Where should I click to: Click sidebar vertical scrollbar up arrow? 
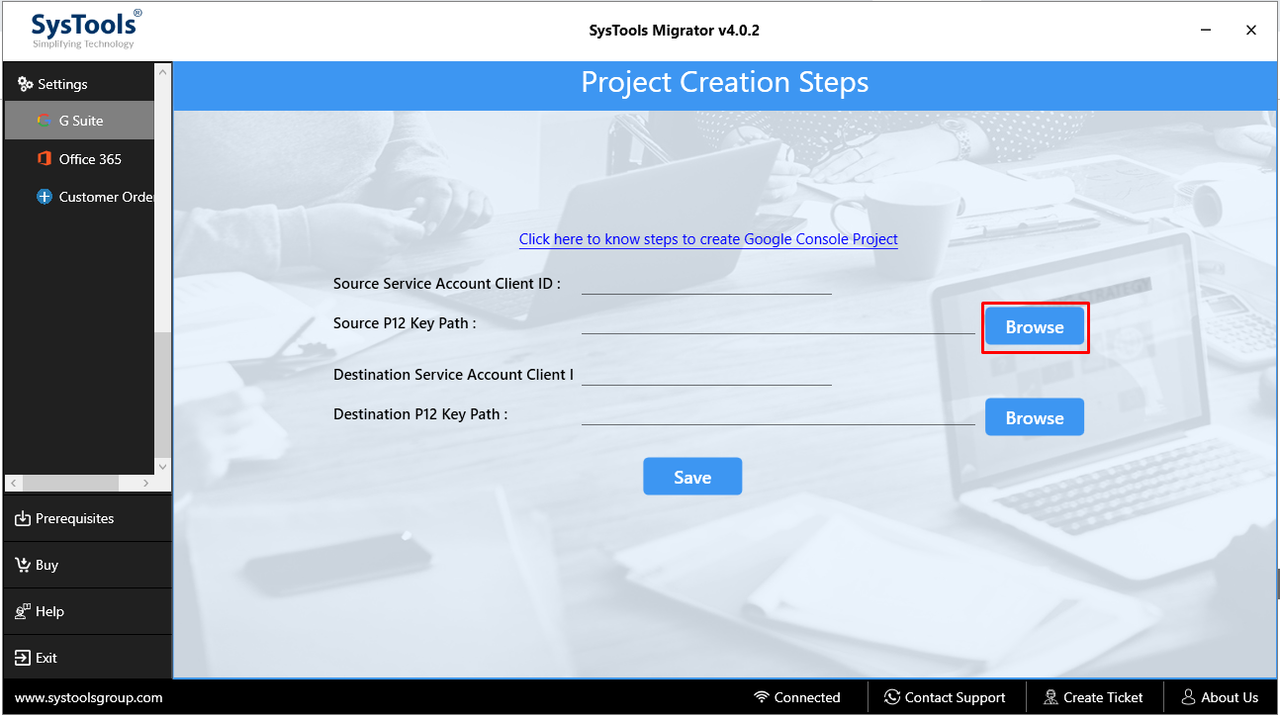163,73
